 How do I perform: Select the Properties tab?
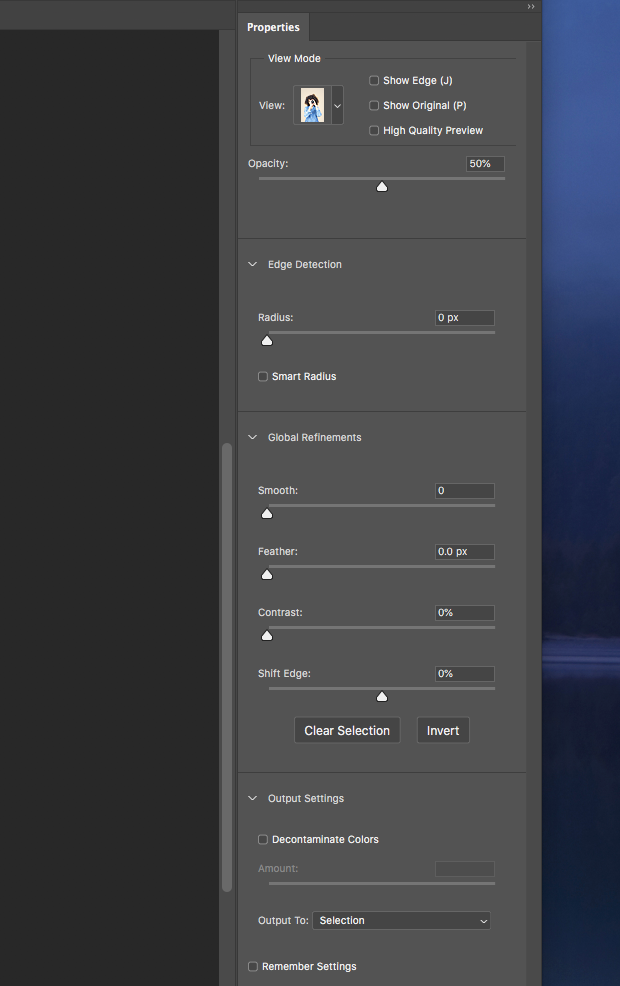tap(273, 27)
